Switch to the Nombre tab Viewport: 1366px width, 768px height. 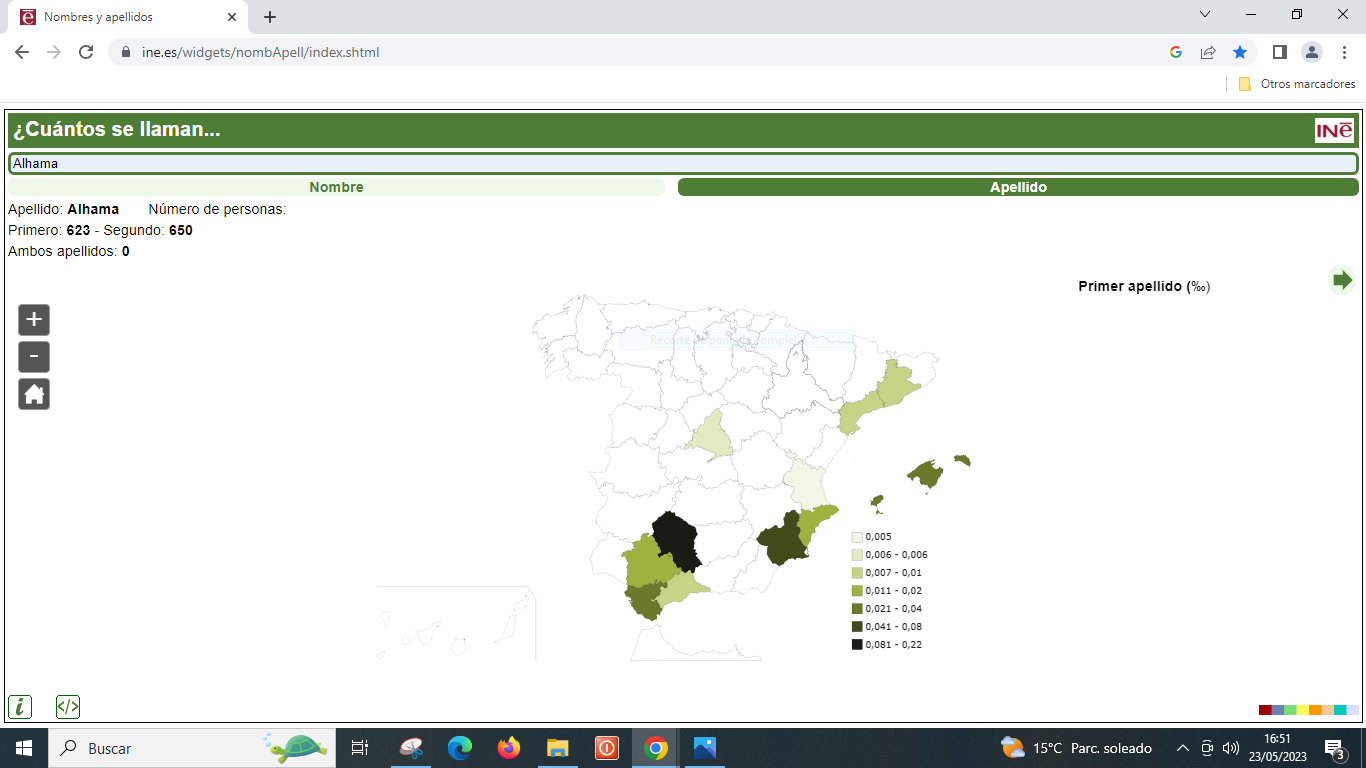pyautogui.click(x=336, y=187)
